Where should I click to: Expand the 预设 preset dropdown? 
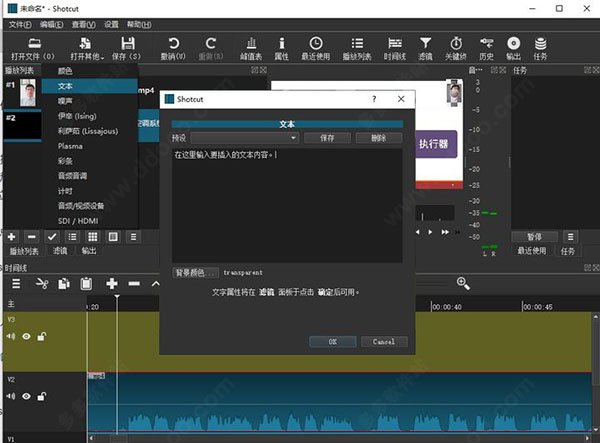(245, 138)
